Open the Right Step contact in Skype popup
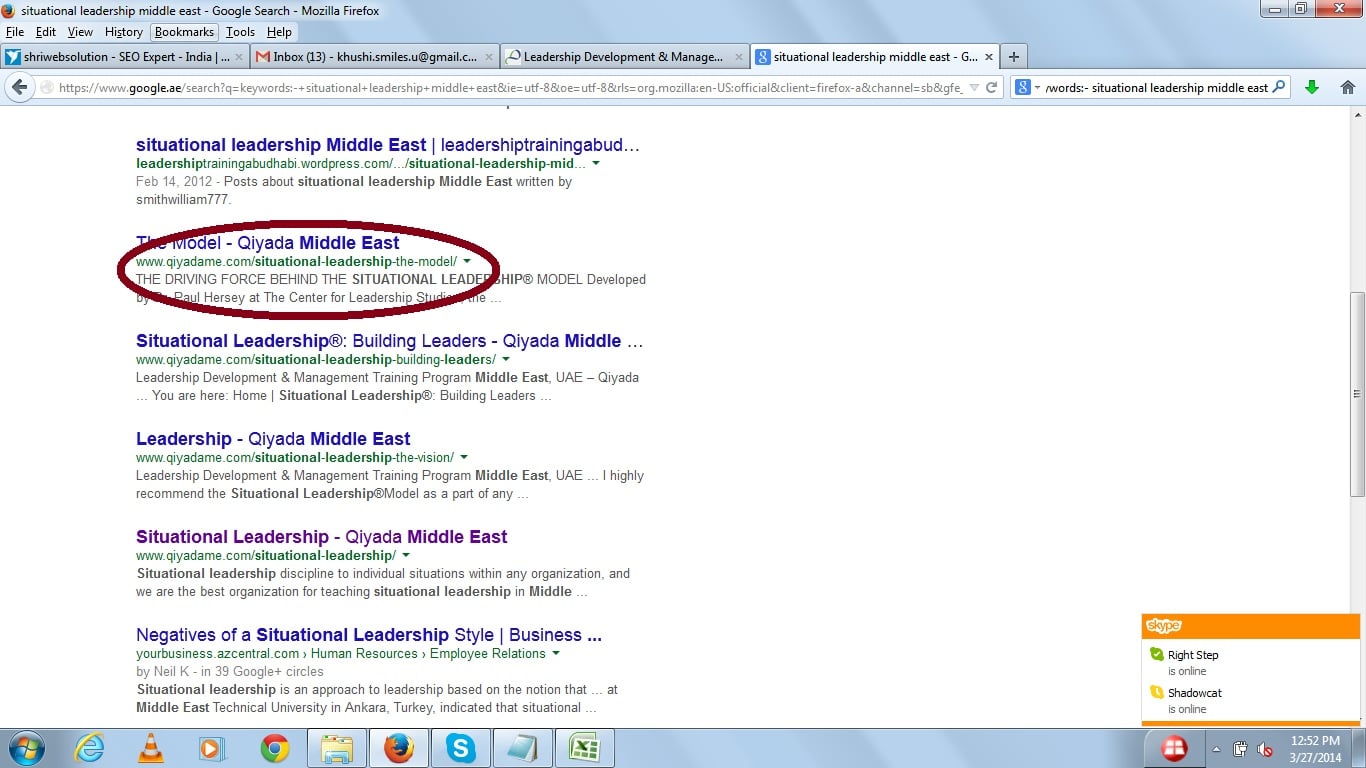This screenshot has width=1366, height=768. [x=1193, y=655]
